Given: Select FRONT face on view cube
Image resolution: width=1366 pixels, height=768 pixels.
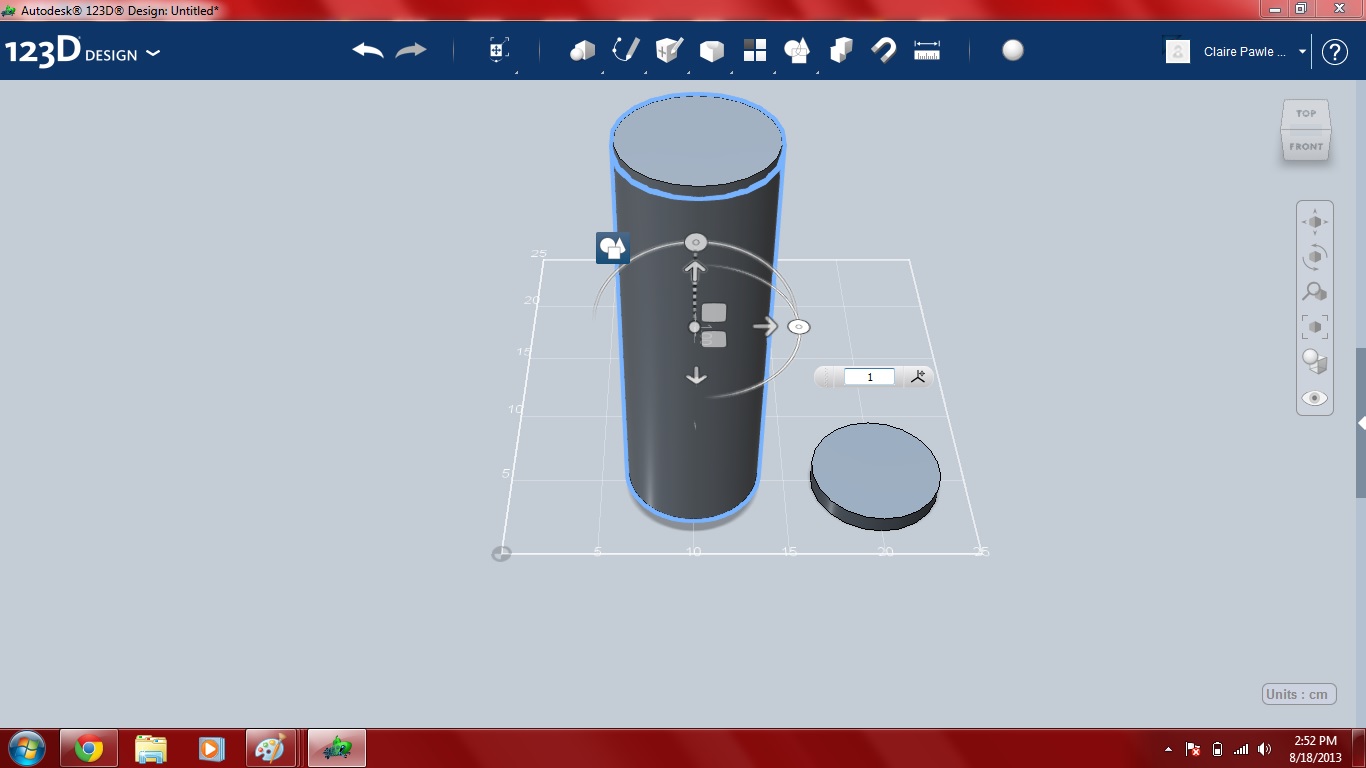Looking at the screenshot, I should 1306,146.
